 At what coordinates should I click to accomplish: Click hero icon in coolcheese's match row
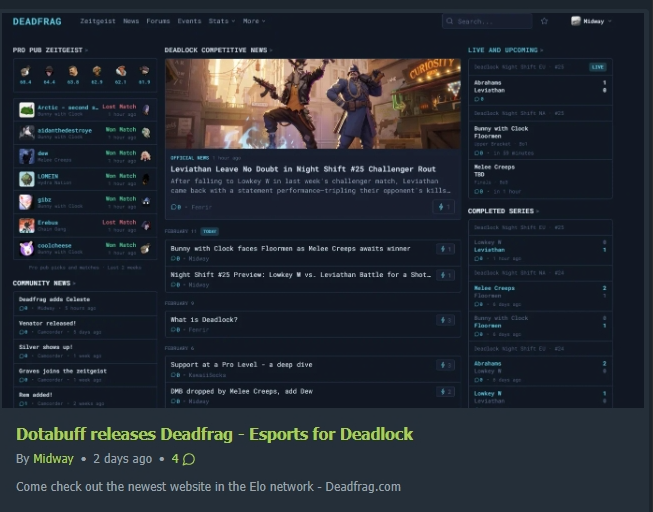point(146,248)
